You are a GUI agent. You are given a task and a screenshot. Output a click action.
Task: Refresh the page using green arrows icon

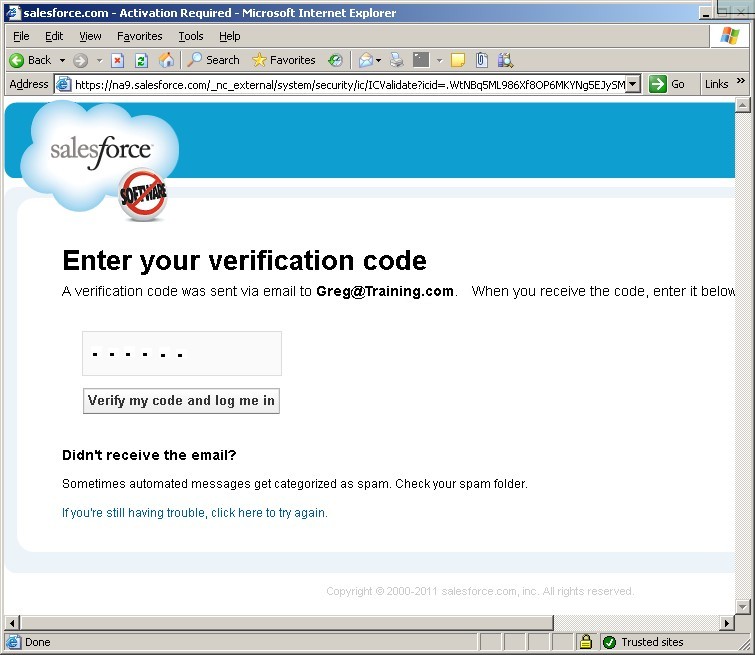pos(141,60)
